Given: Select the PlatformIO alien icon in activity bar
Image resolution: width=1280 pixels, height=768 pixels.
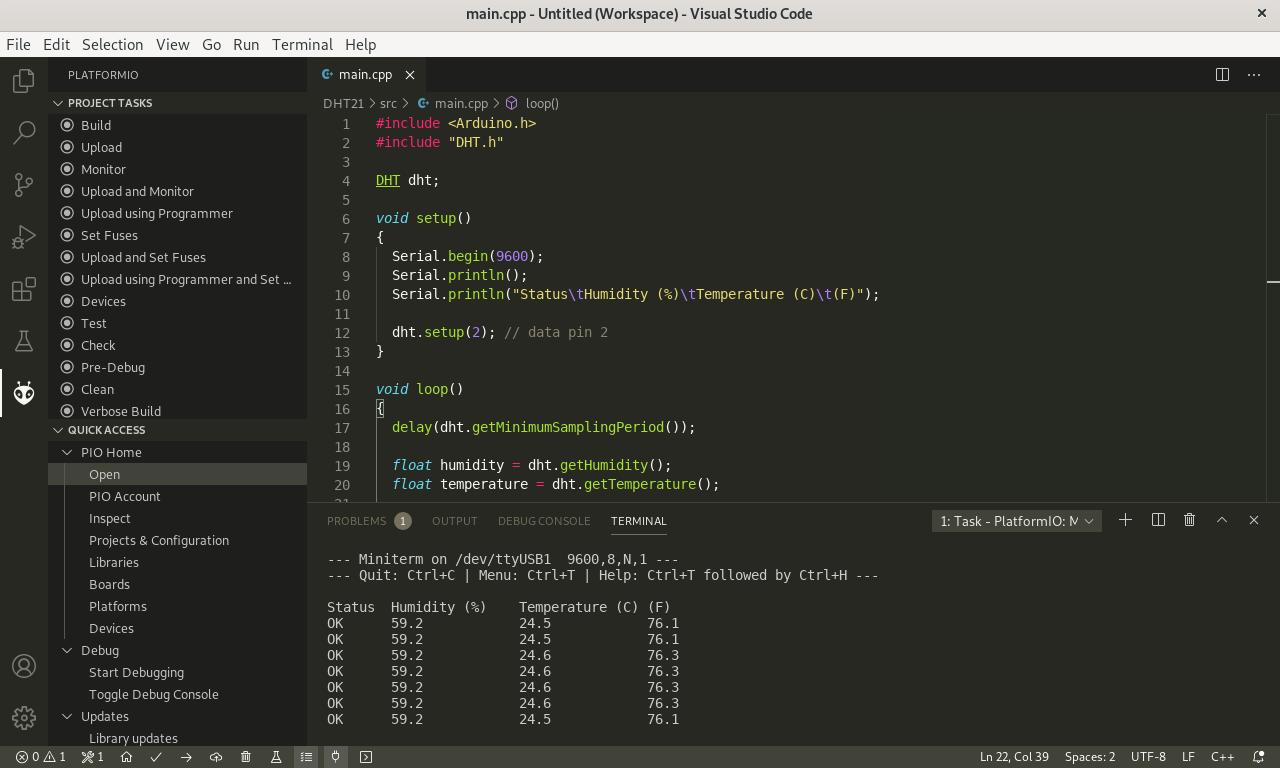Looking at the screenshot, I should 24,393.
